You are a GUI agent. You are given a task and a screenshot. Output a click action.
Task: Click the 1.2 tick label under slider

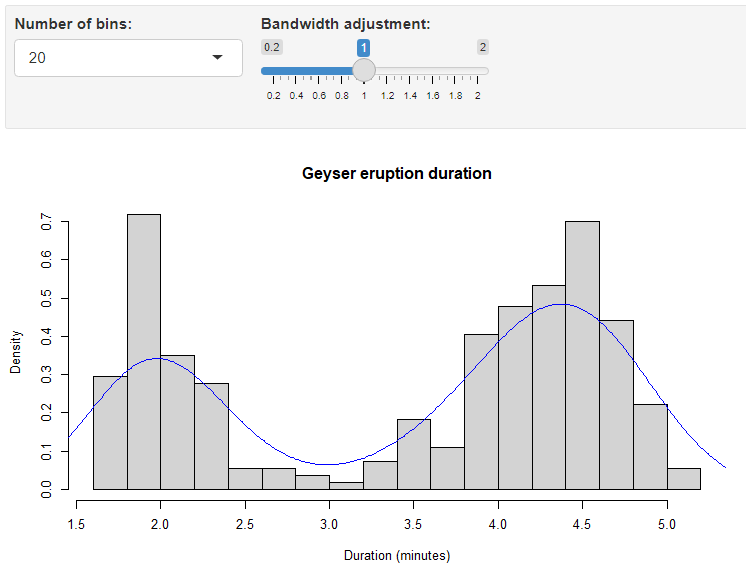click(x=387, y=96)
